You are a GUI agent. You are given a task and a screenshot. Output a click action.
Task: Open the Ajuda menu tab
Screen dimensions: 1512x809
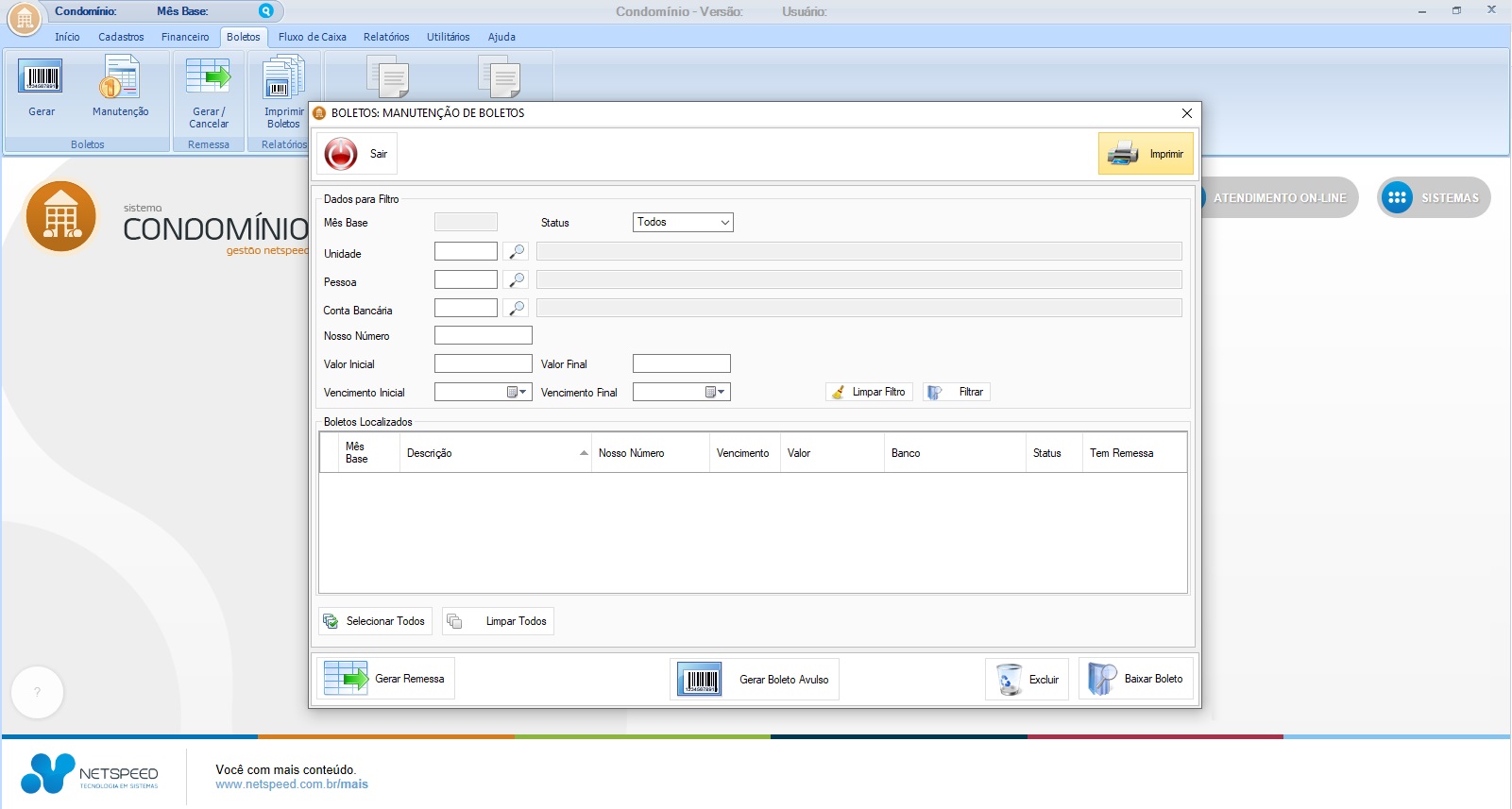(501, 37)
